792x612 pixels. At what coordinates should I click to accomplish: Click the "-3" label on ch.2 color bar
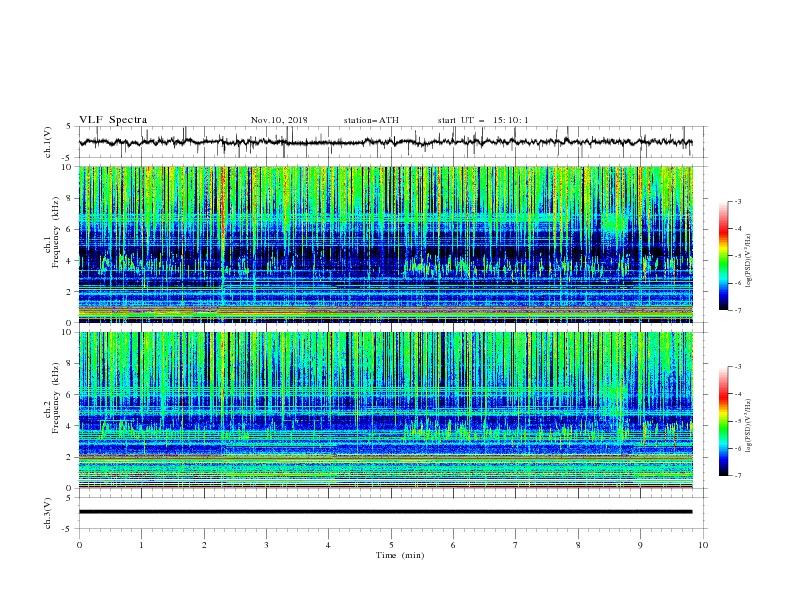[x=737, y=367]
